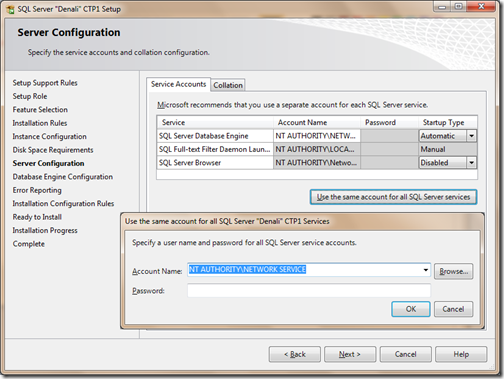Image resolution: width=504 pixels, height=379 pixels.
Task: Click Use the same account for all SQL Server services
Action: coord(393,197)
